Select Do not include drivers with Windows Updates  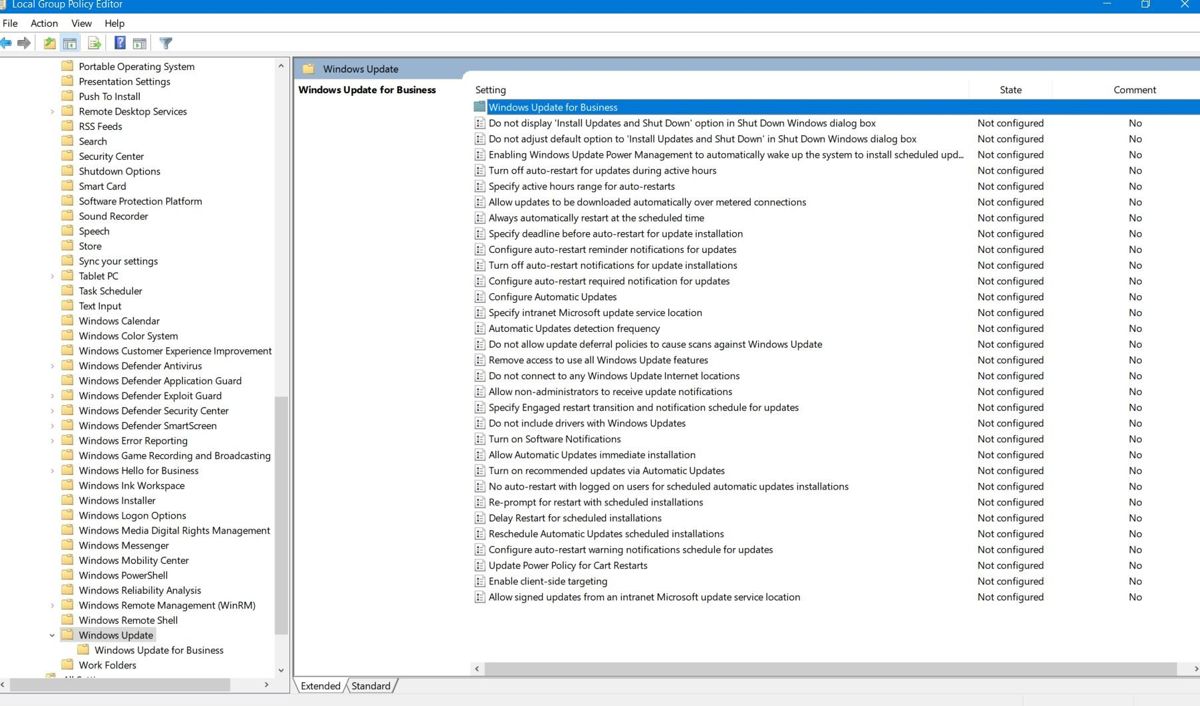point(586,423)
